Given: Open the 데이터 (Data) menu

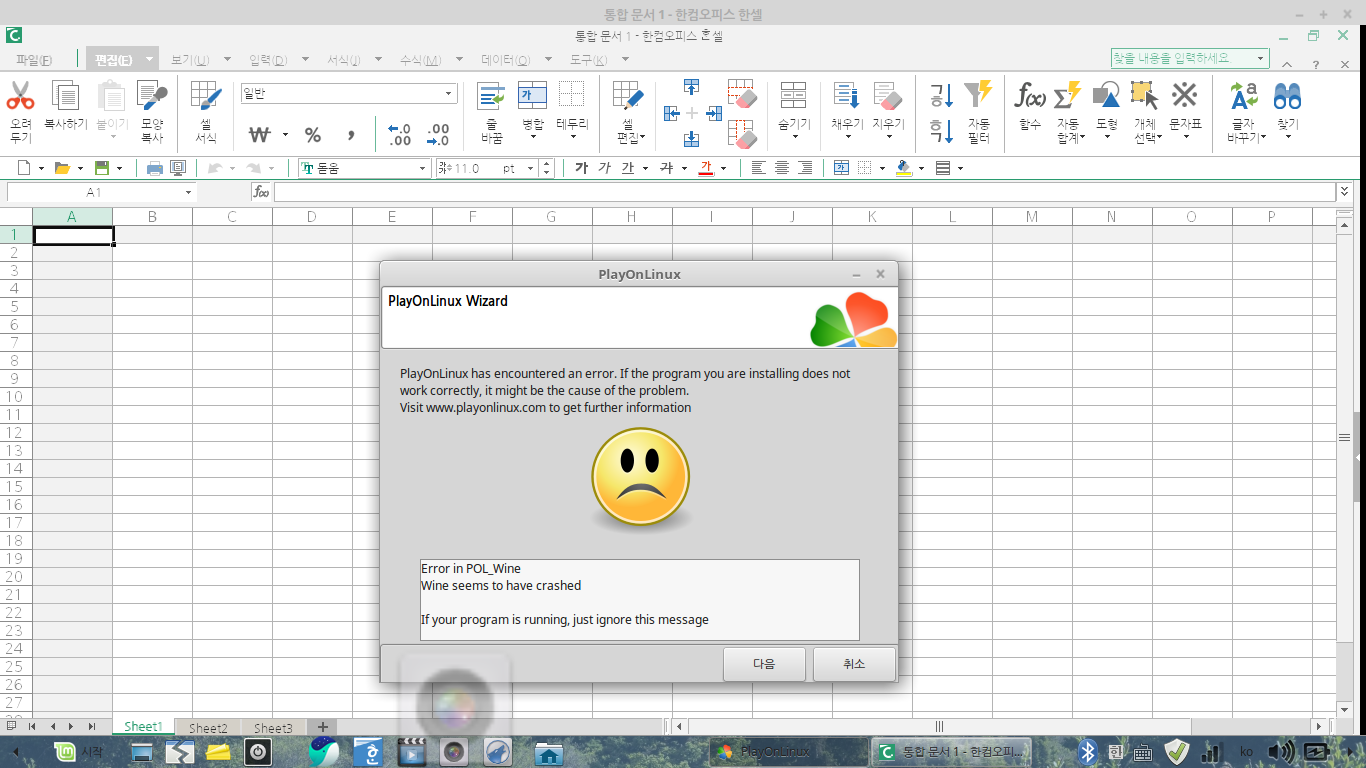Looking at the screenshot, I should coord(505,60).
